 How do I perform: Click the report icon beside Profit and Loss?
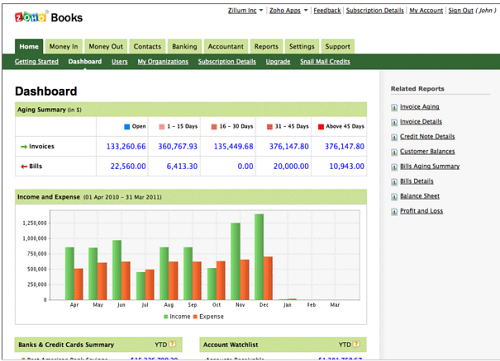[x=394, y=211]
